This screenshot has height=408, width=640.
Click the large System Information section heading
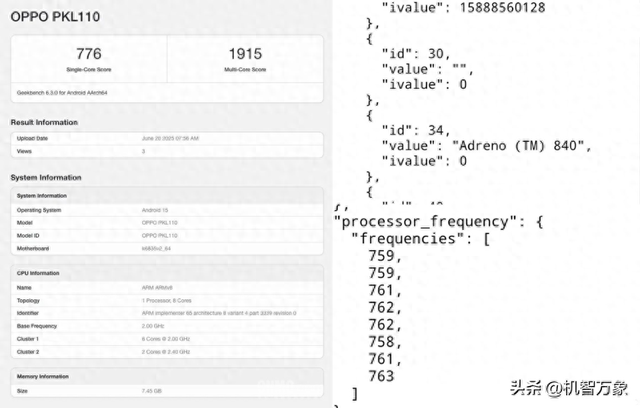coord(46,177)
